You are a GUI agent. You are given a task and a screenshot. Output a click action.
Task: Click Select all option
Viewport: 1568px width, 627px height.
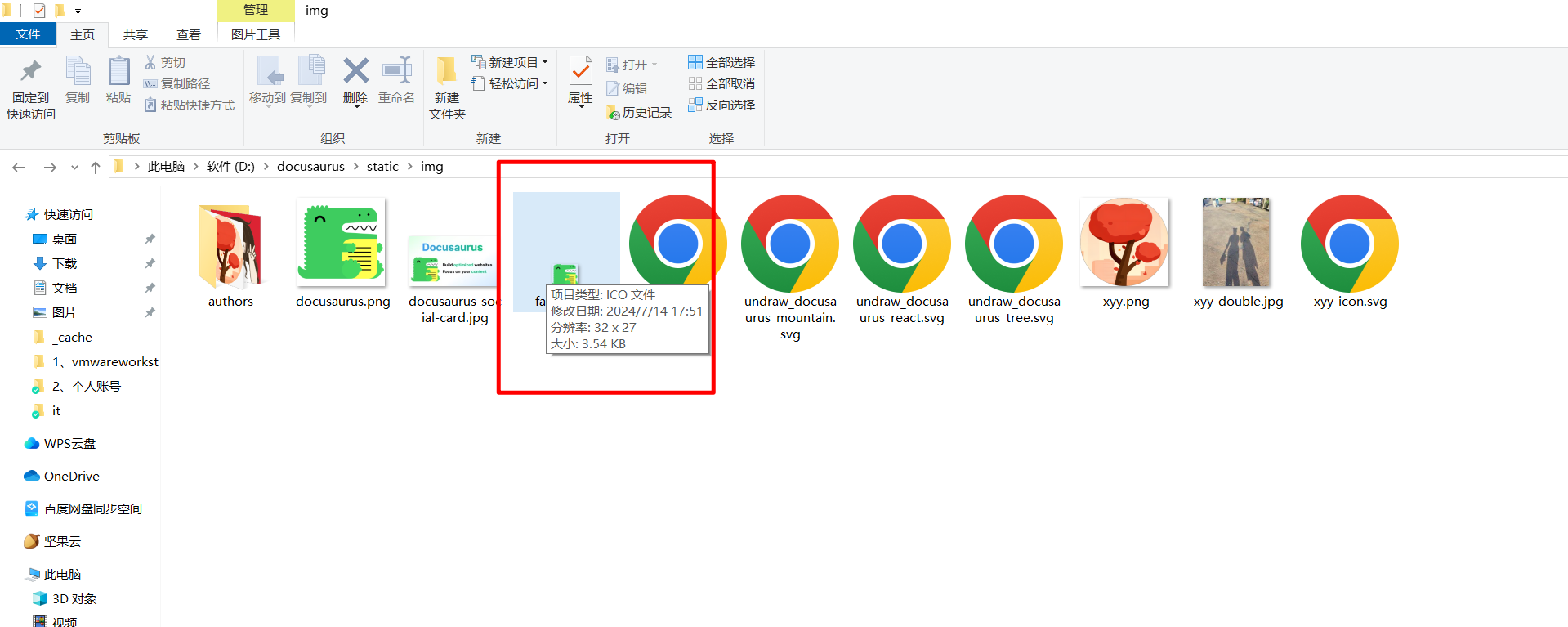coord(721,62)
